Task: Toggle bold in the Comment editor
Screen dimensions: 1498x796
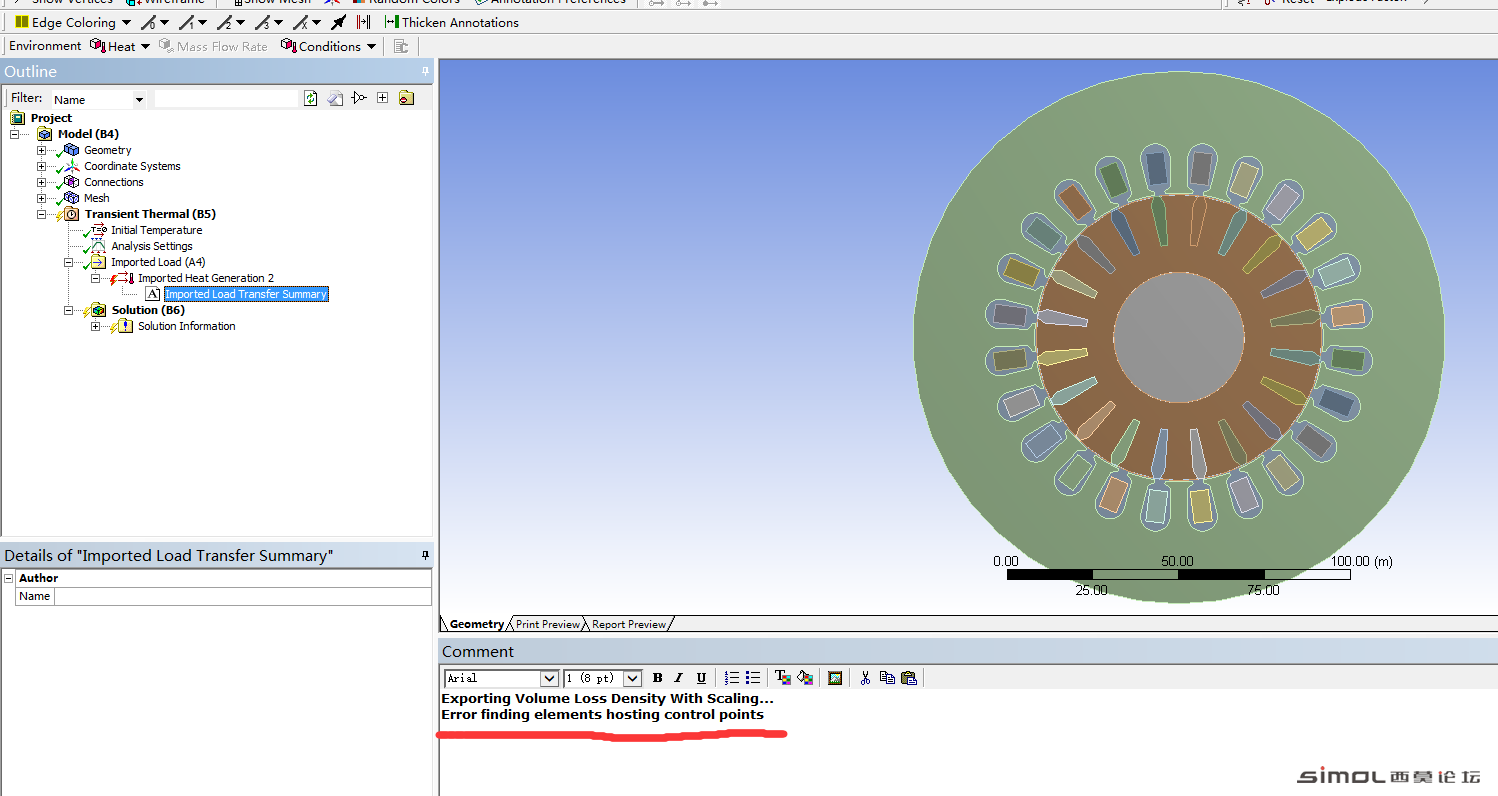Action: (657, 678)
